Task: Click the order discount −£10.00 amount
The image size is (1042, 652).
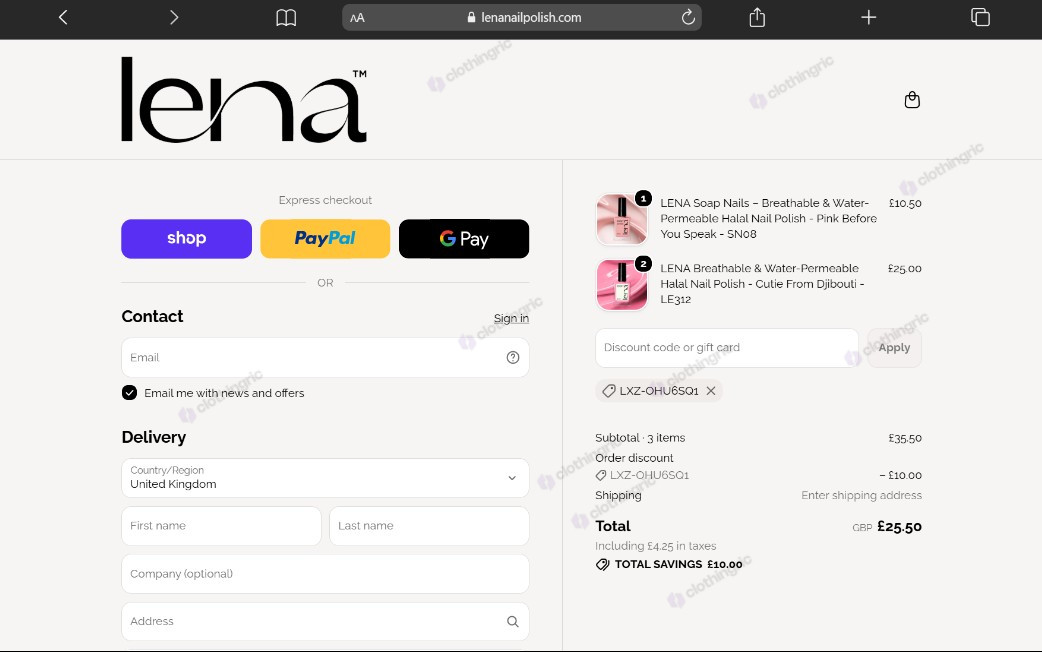Action: coord(900,475)
